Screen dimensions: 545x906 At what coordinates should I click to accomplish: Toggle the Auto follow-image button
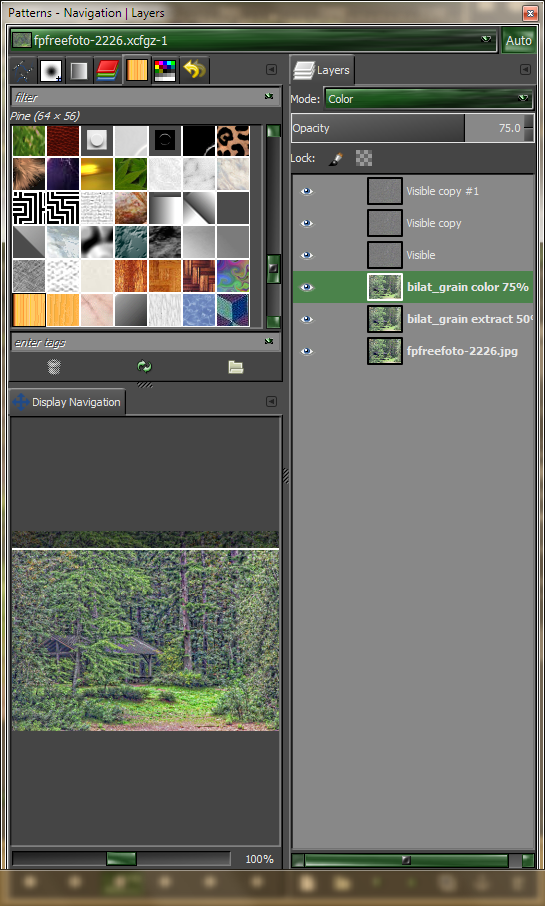tap(518, 40)
